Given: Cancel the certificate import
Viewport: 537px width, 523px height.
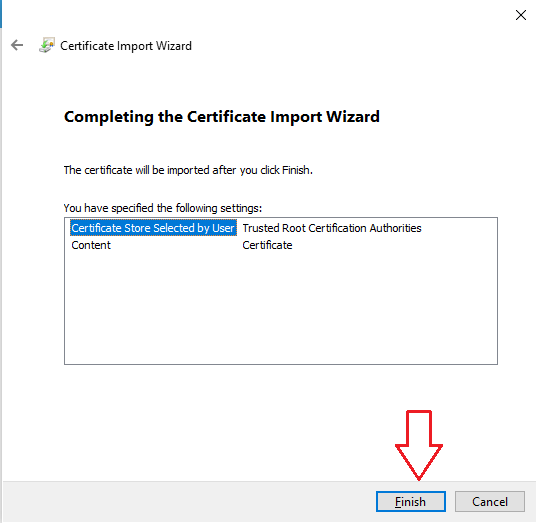Looking at the screenshot, I should (490, 501).
